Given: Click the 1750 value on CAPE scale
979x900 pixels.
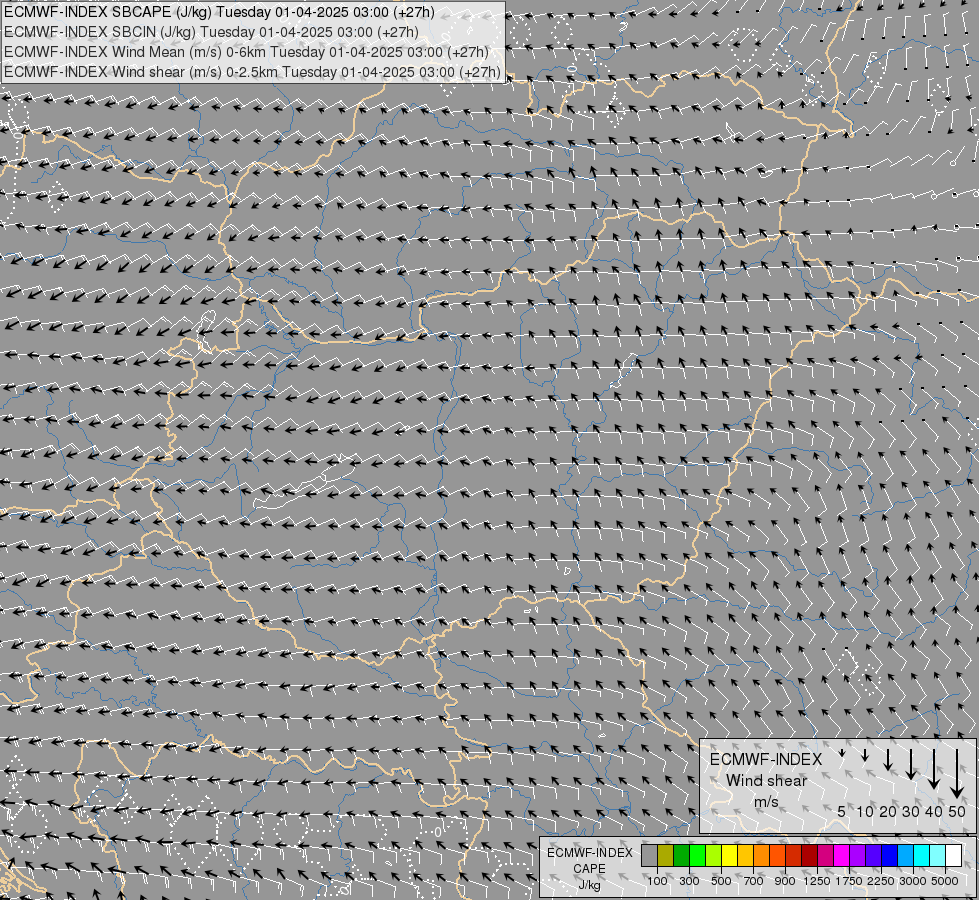Looking at the screenshot, I should click(849, 881).
